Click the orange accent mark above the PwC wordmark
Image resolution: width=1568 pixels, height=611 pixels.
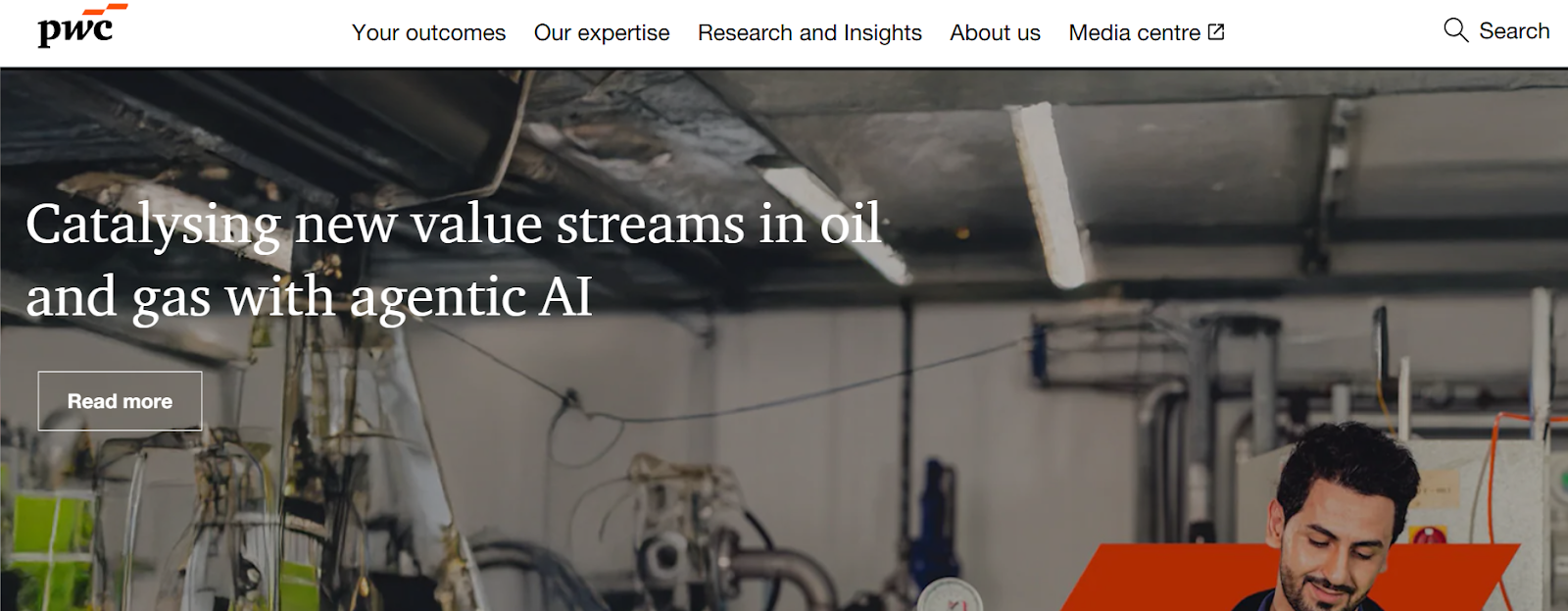pyautogui.click(x=106, y=10)
